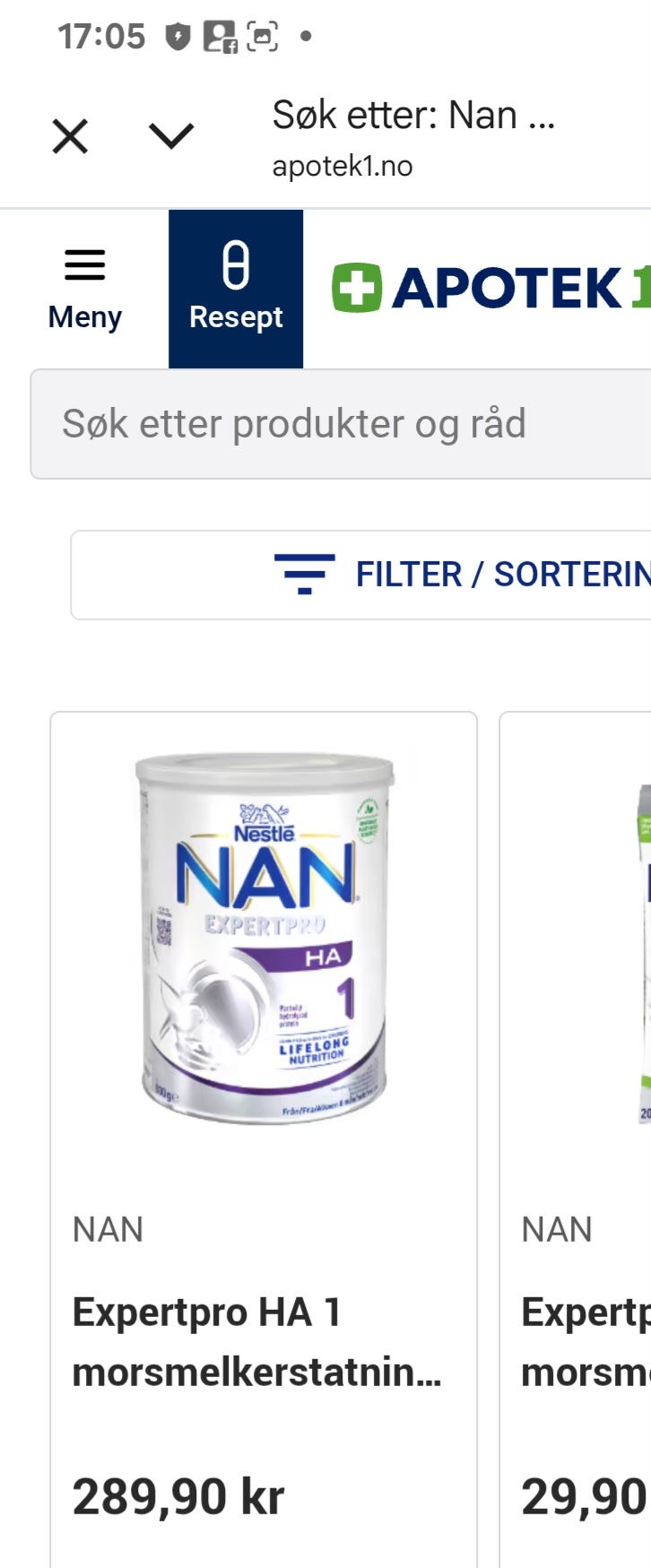Screen dimensions: 651x1568
Task: Select the NAN brand label on first product
Action: 108,1229
